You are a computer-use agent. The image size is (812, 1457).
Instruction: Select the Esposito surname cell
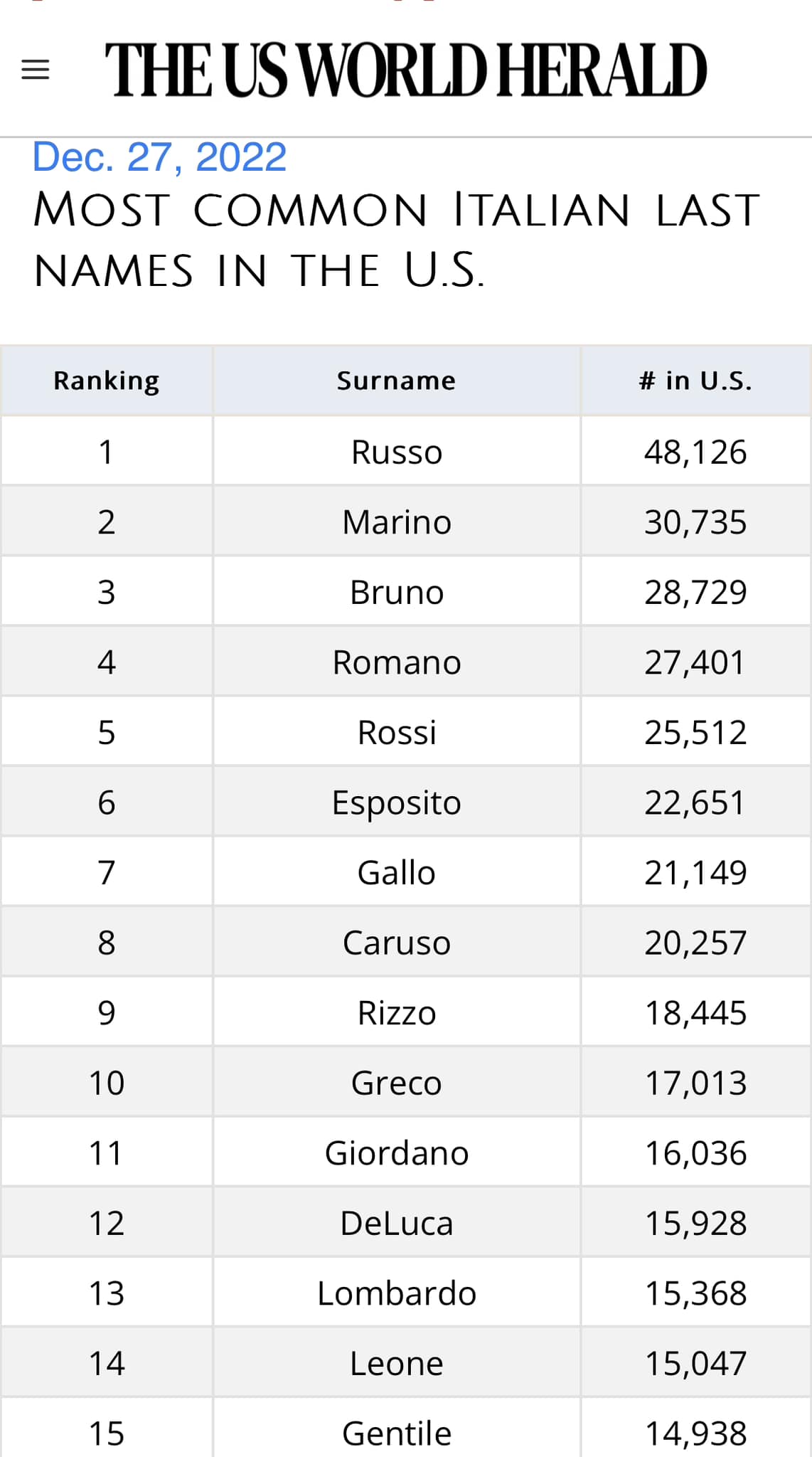[397, 802]
